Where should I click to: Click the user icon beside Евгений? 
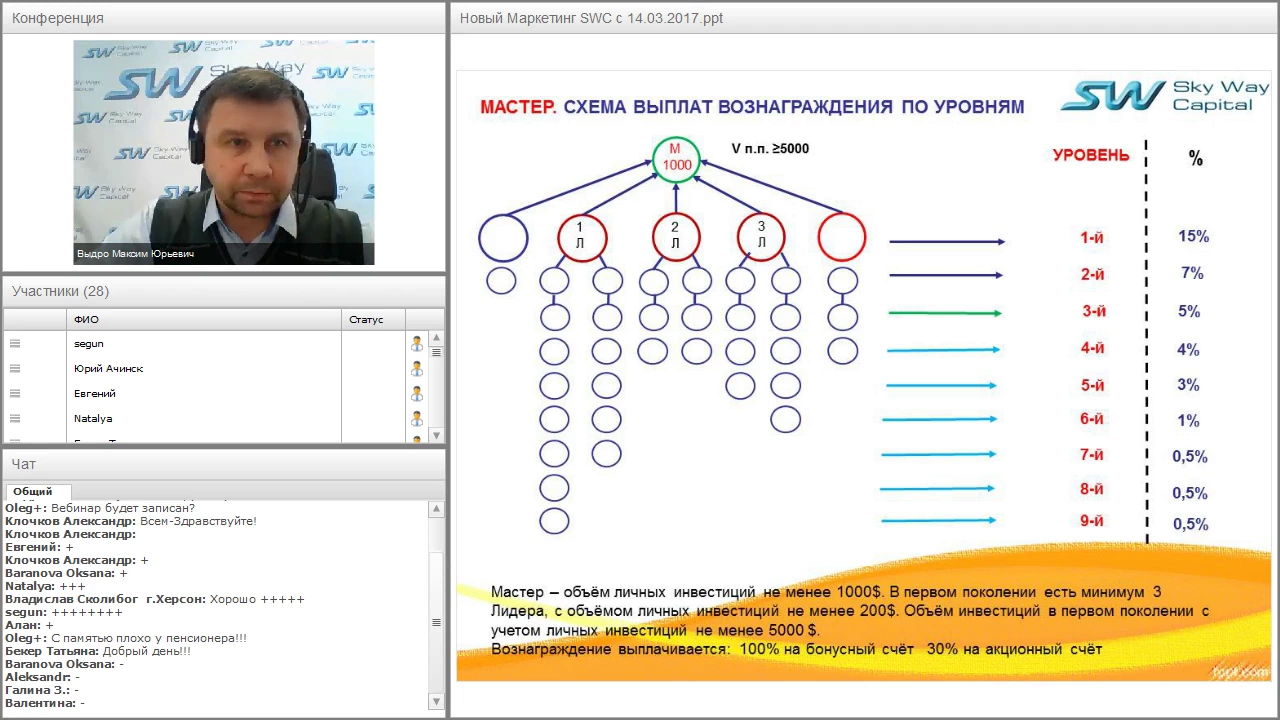[417, 393]
